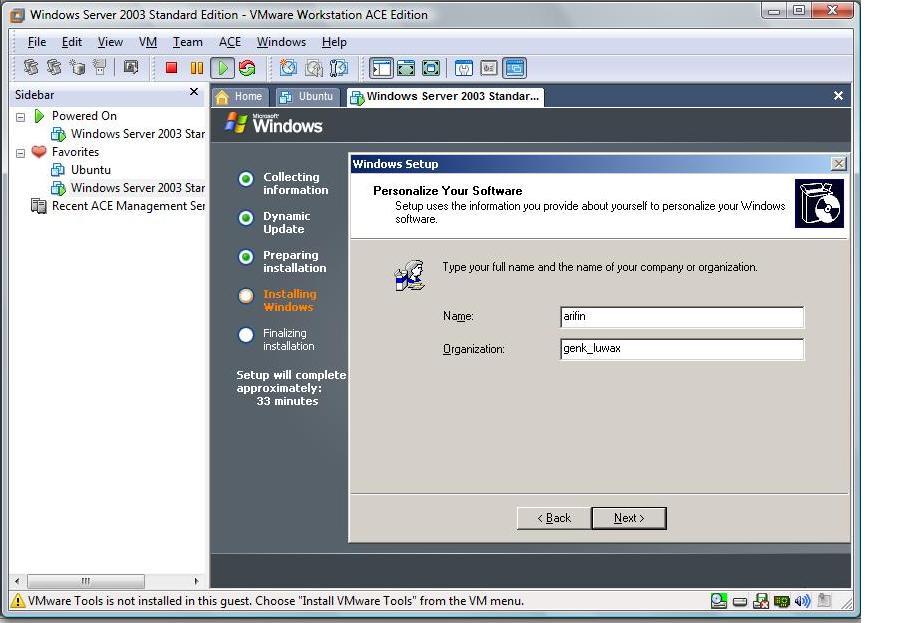Click the sidebar horizontal scrollbar thumb
The image size is (900, 623).
coord(86,581)
